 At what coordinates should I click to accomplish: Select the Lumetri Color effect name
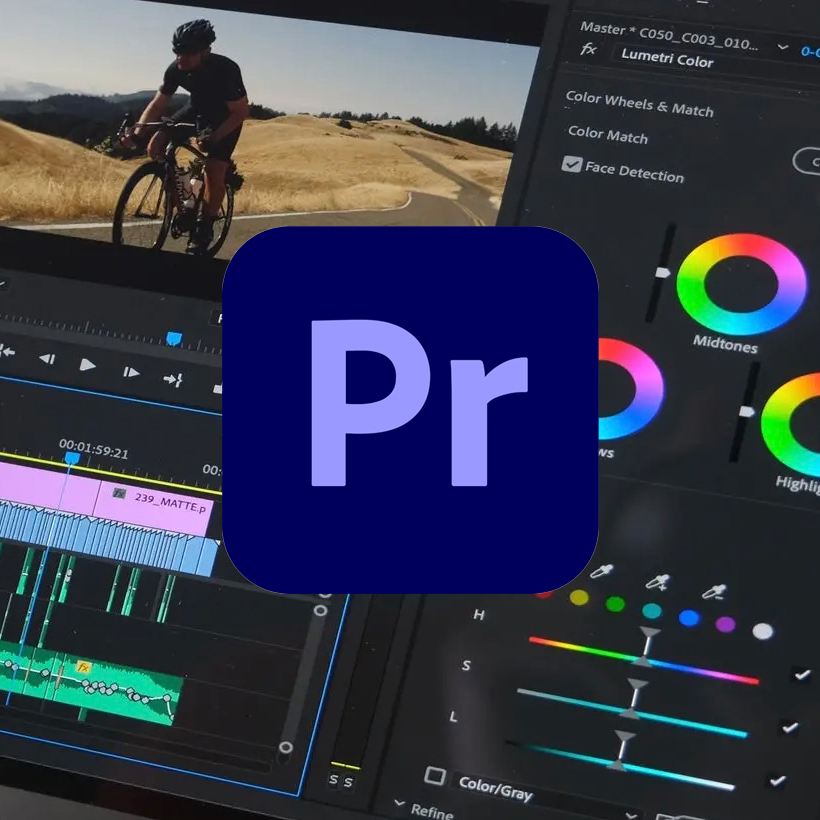(x=666, y=60)
